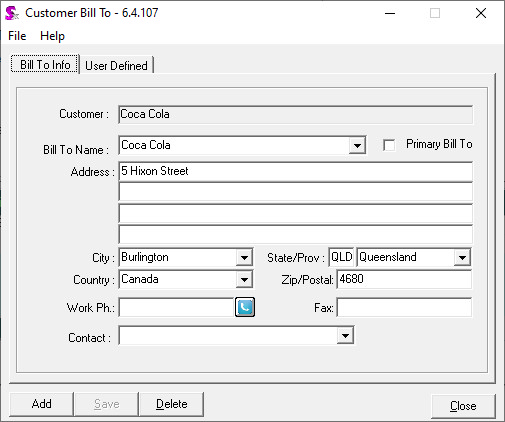Click the Zip/Postal input field
The image size is (505, 422).
[404, 279]
